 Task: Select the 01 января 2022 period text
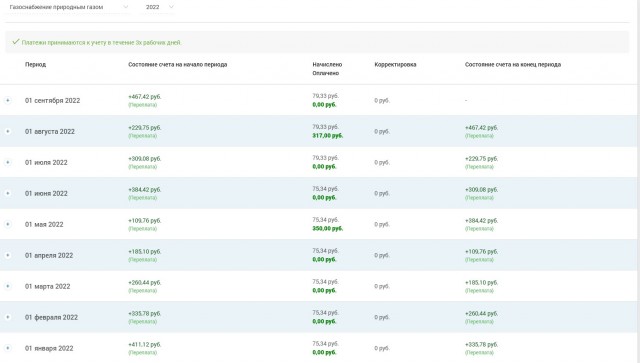coord(49,348)
